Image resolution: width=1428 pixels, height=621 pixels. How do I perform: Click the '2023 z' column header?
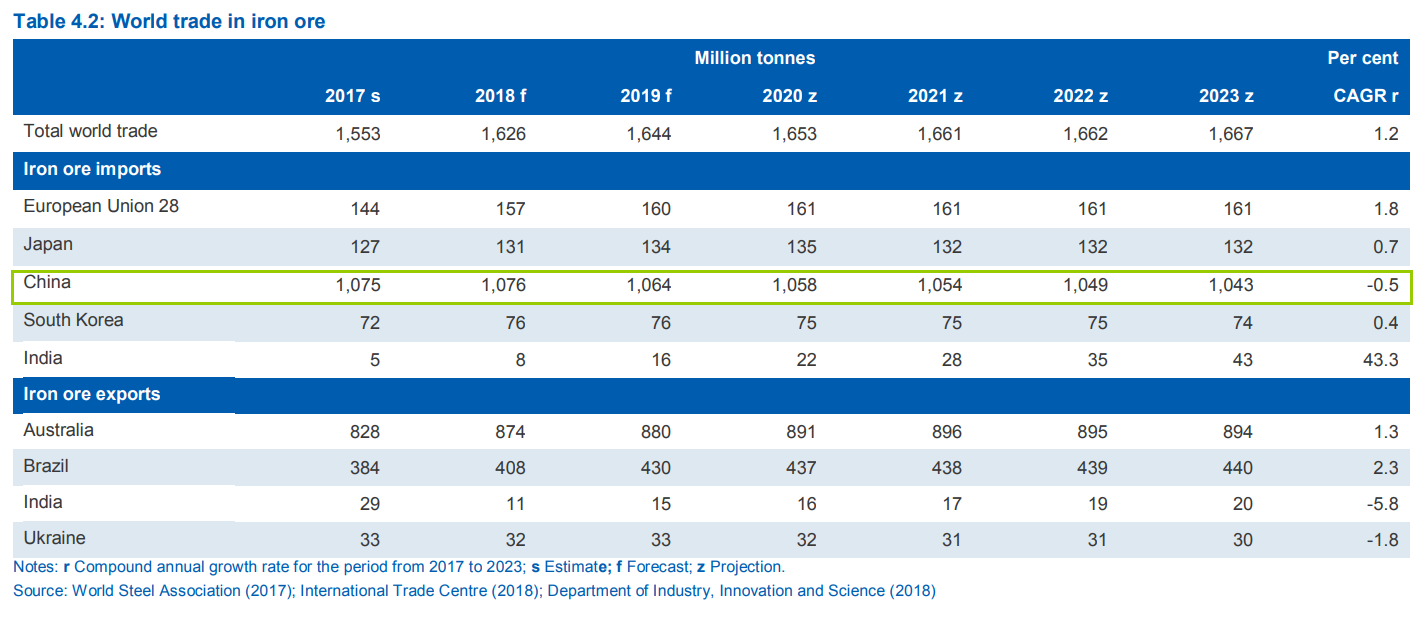coord(1225,96)
